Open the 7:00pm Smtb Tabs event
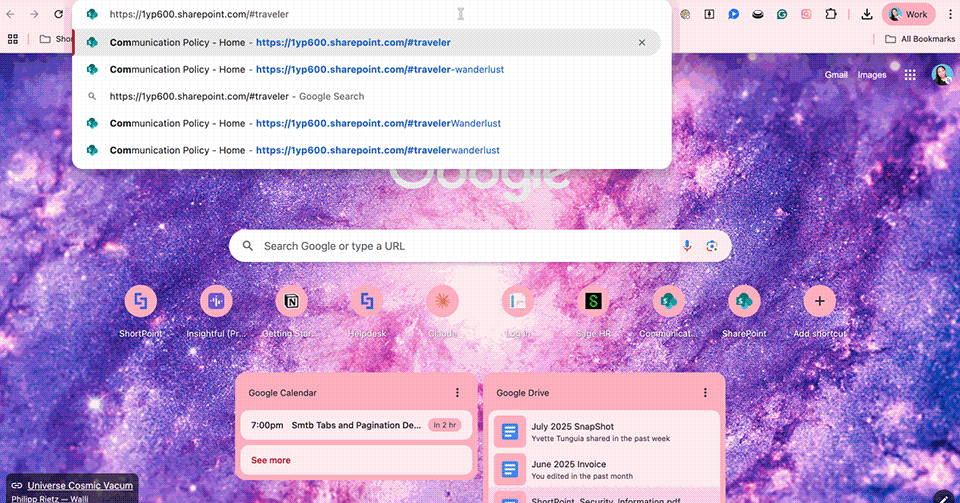This screenshot has height=503, width=960. [356, 425]
